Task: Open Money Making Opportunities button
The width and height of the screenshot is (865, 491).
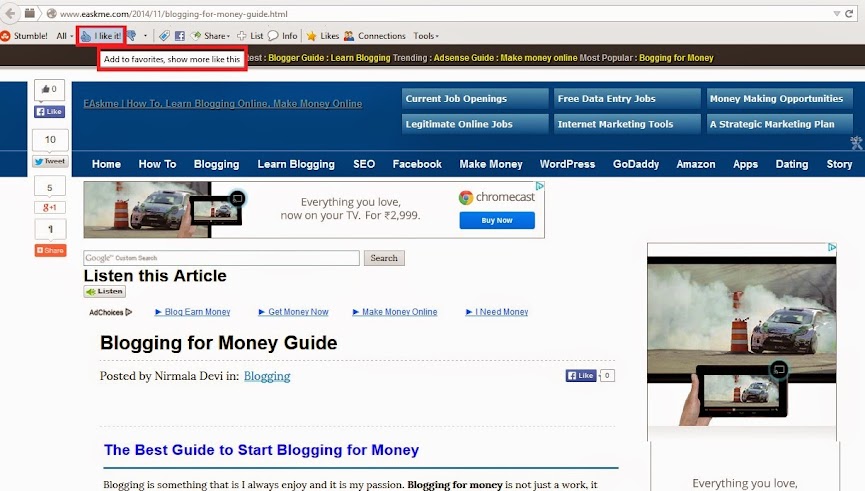Action: 779,99
